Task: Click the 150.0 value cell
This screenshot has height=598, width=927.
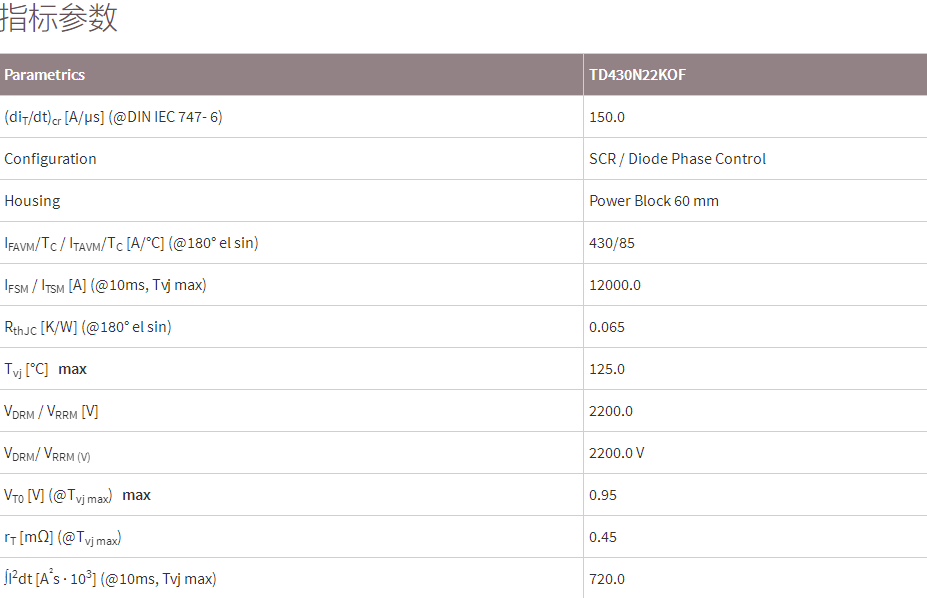Action: point(606,117)
